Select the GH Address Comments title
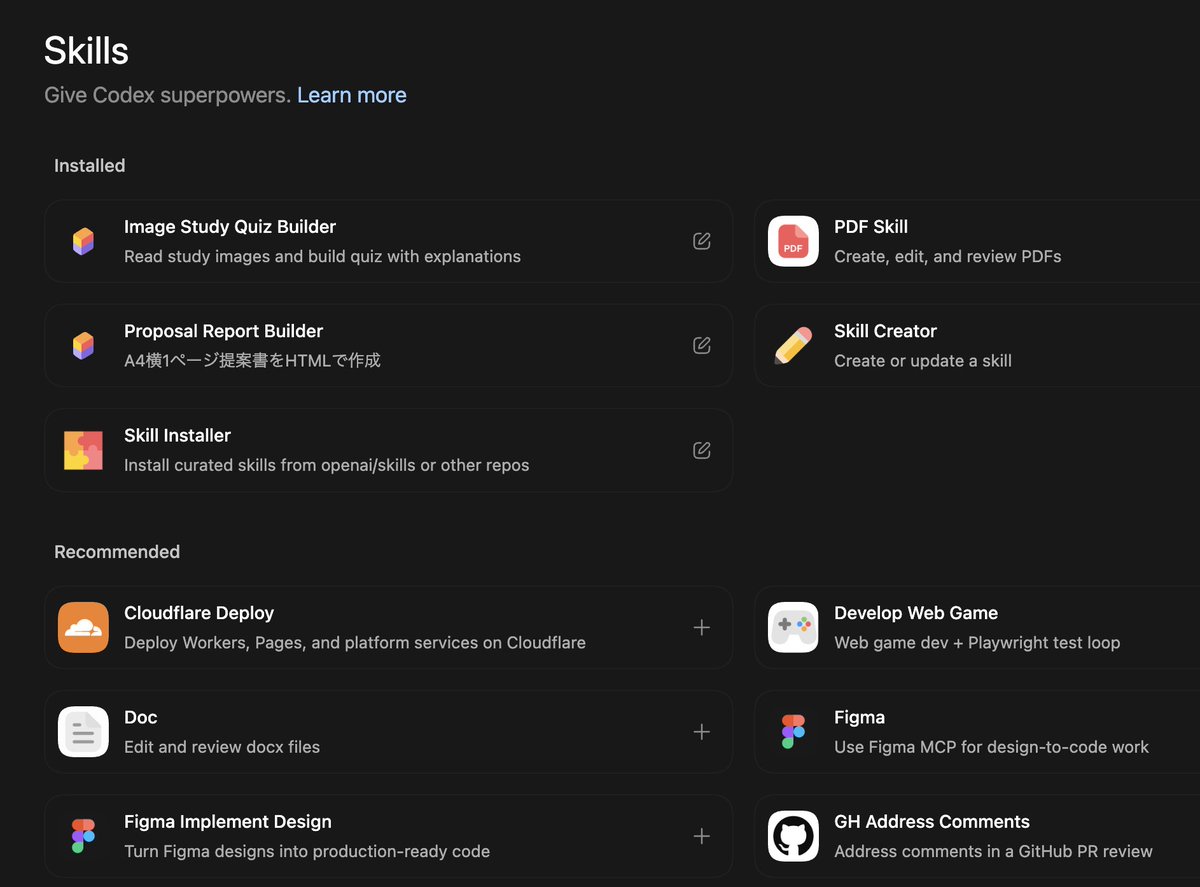This screenshot has width=1200, height=887. click(932, 822)
